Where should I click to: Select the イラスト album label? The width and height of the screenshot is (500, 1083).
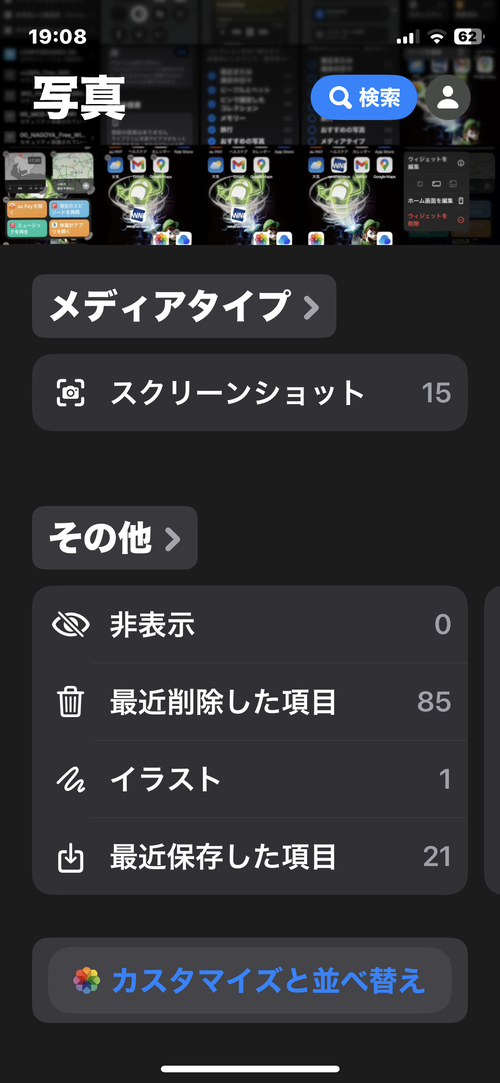pos(166,780)
